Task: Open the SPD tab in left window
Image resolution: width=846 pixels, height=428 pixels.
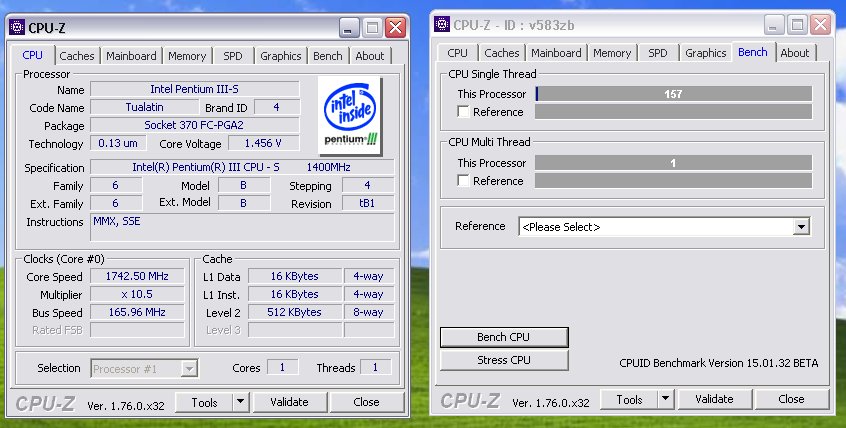Action: coord(233,56)
